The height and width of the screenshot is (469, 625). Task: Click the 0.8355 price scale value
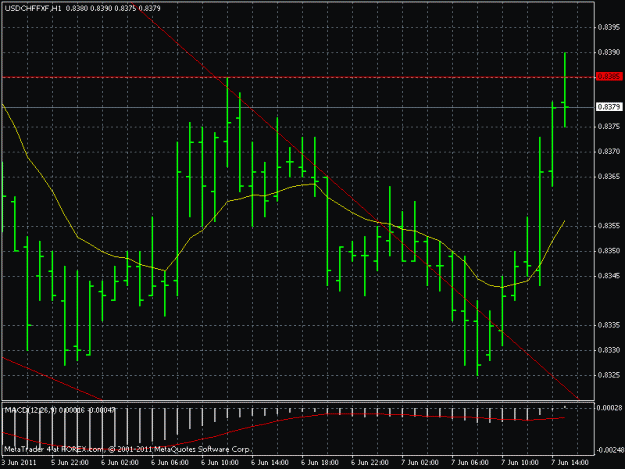609,226
